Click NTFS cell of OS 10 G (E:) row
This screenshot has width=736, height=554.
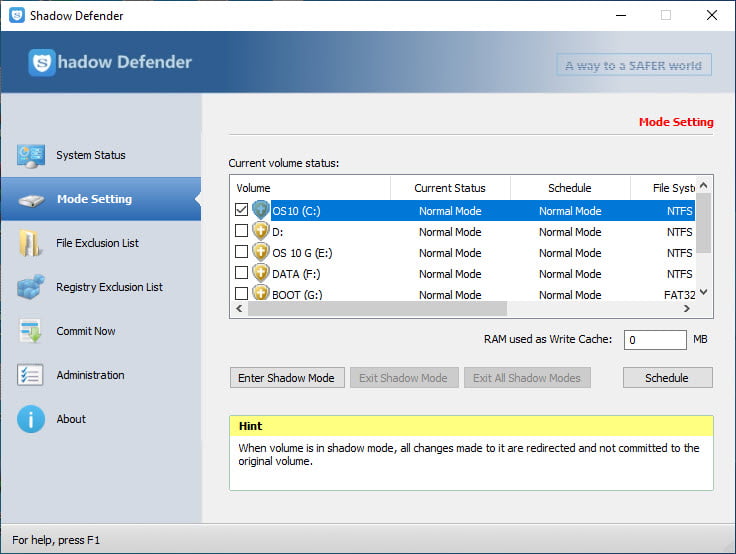(679, 253)
